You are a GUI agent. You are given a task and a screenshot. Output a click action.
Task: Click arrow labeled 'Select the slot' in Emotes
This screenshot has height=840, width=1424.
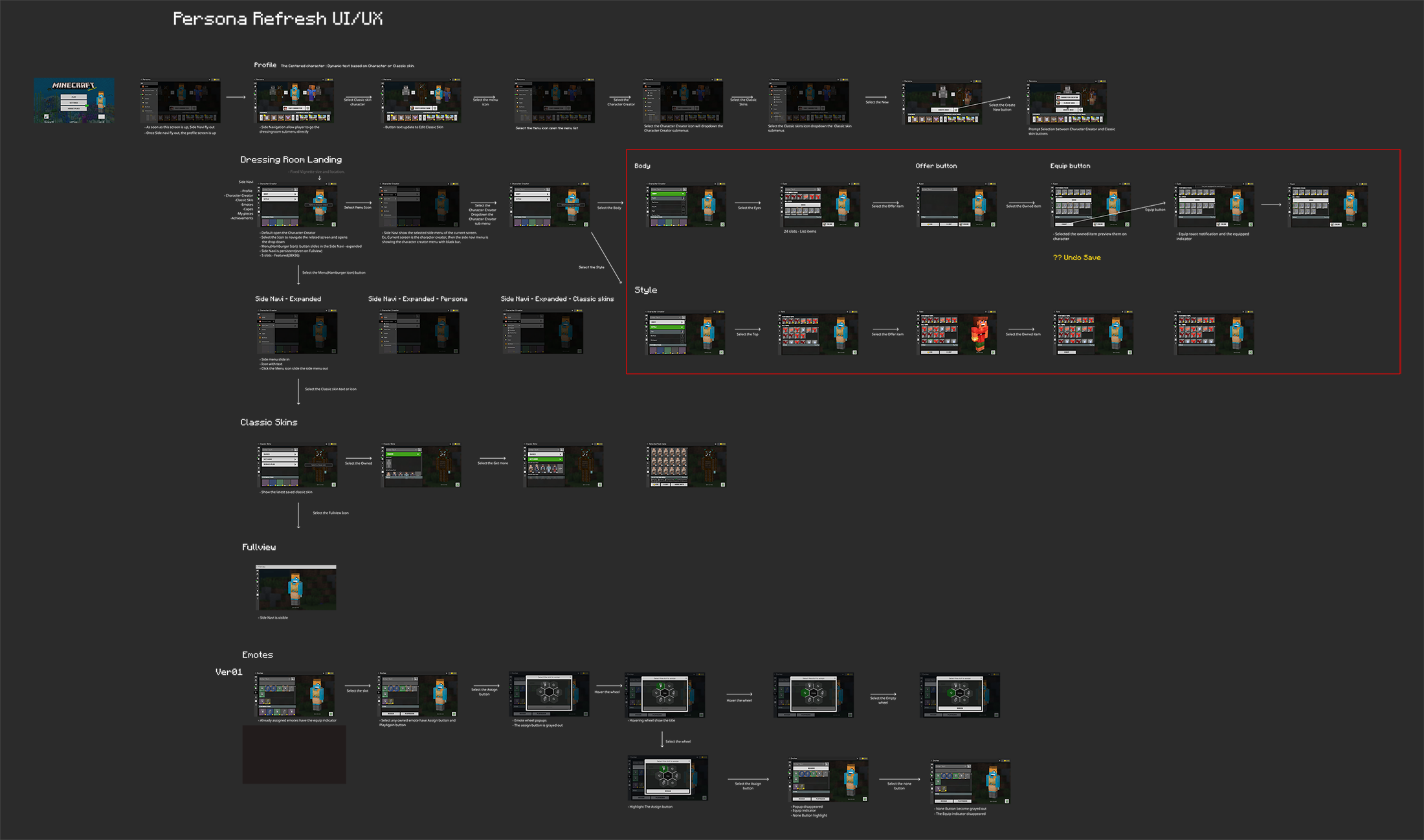point(357,686)
